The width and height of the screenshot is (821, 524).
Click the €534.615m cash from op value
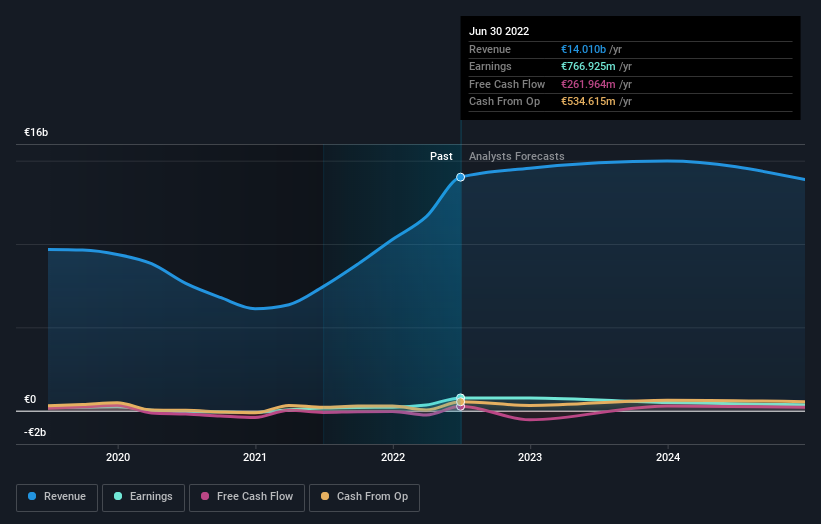(588, 102)
